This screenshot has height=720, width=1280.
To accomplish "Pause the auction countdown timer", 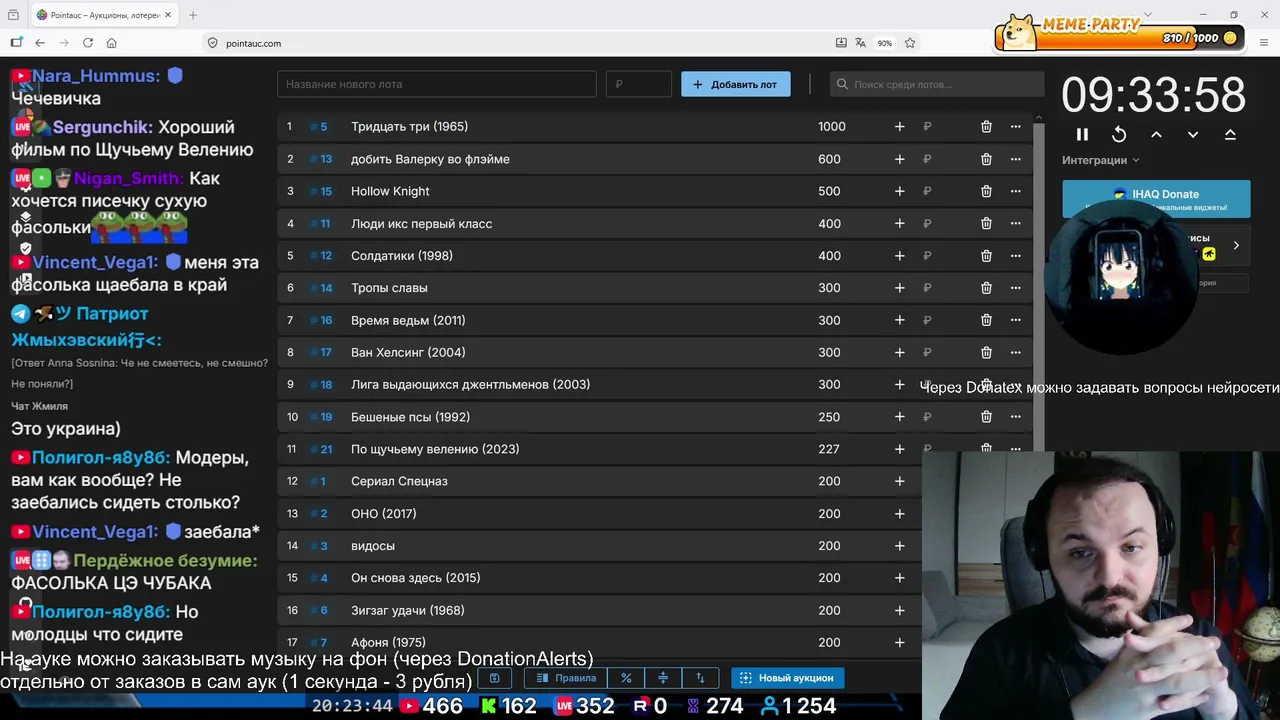I will click(1082, 134).
